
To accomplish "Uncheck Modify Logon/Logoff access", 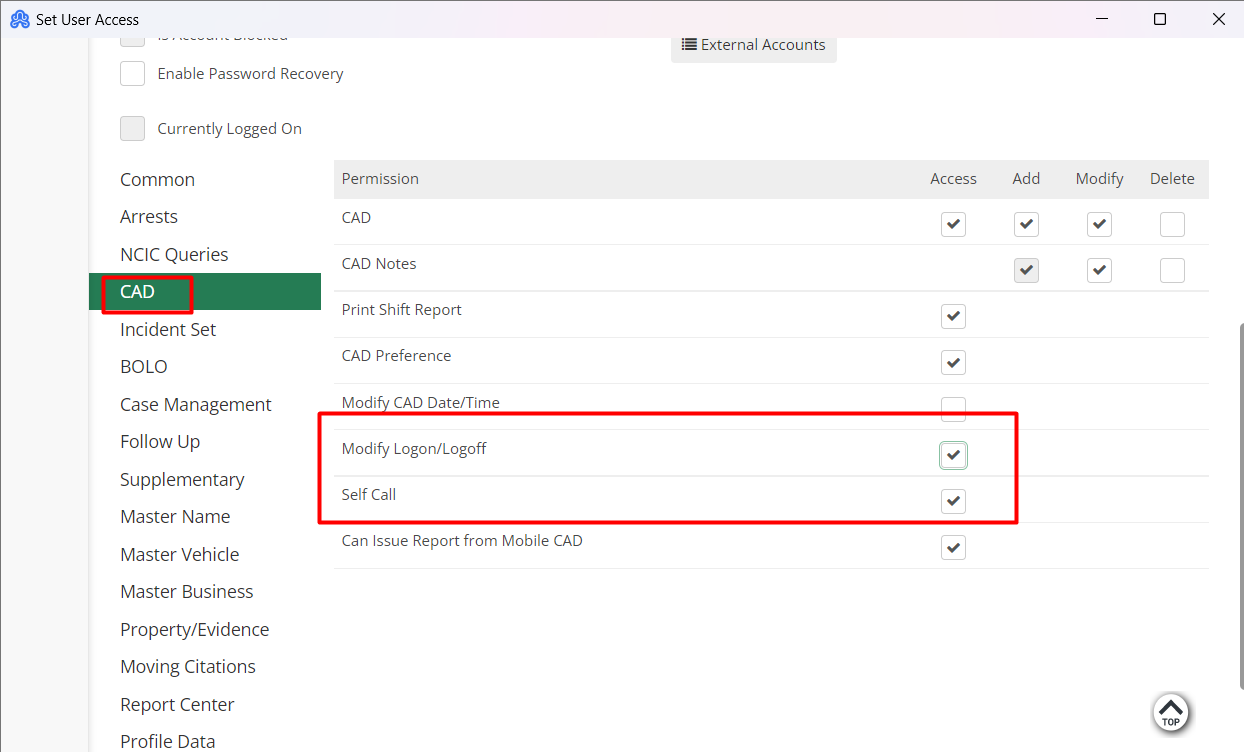I will [953, 455].
